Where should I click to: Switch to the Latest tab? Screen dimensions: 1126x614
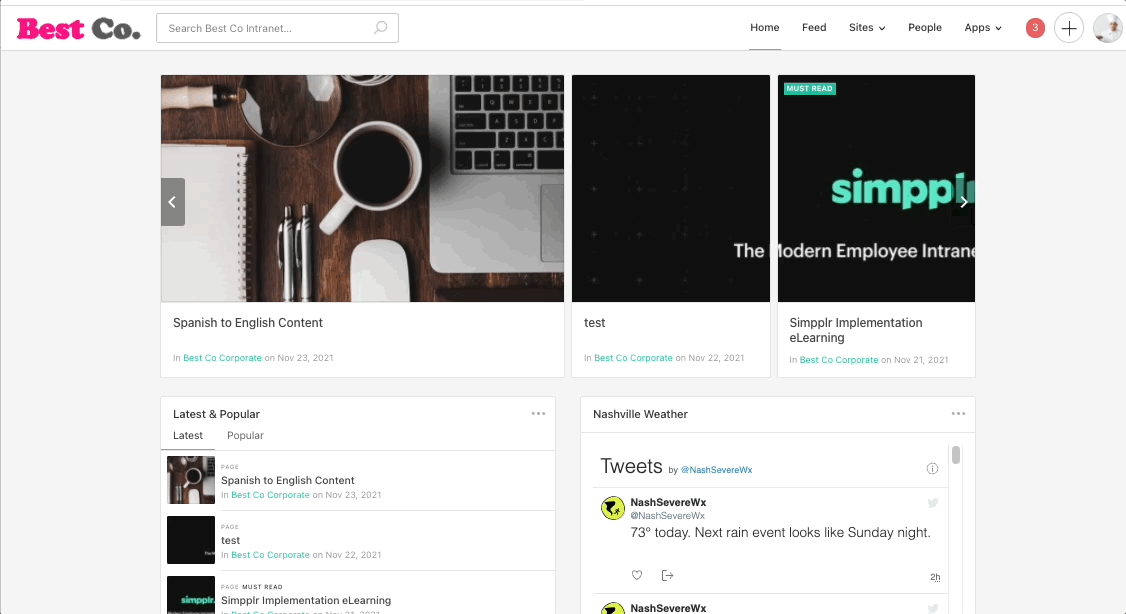click(x=188, y=435)
